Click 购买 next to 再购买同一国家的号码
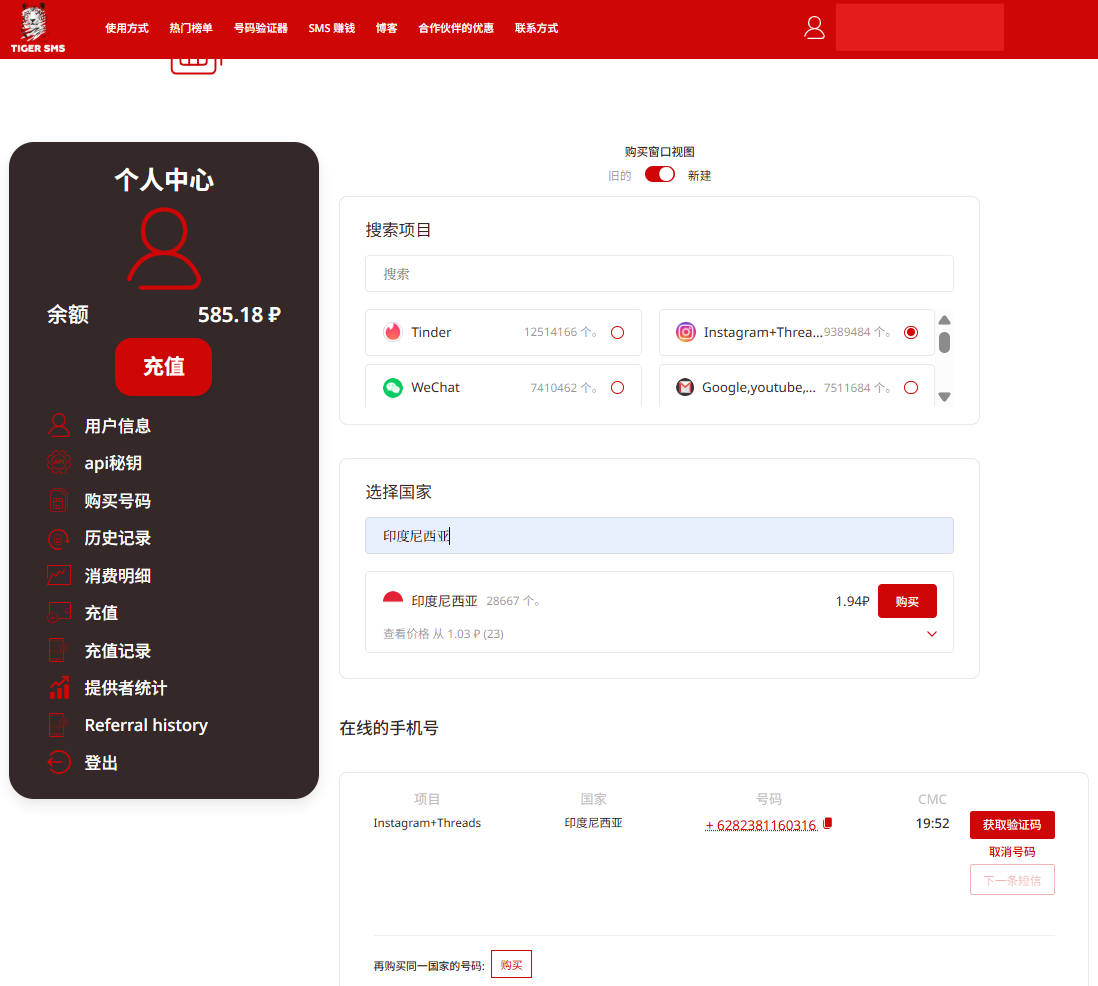The width and height of the screenshot is (1098, 986). point(511,964)
